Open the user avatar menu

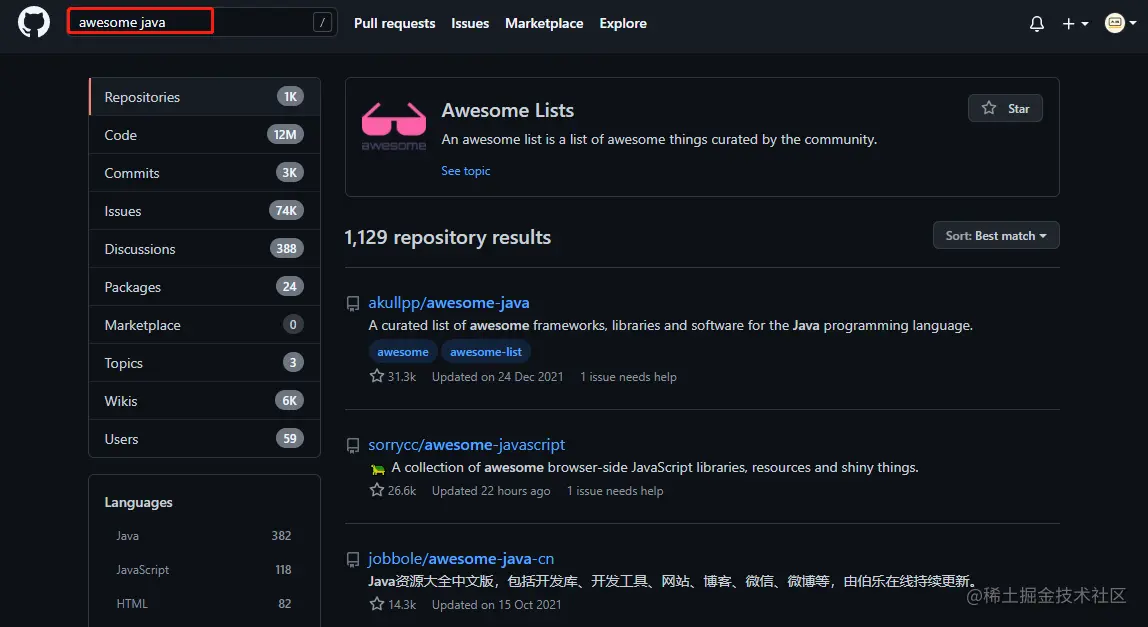pos(1120,23)
